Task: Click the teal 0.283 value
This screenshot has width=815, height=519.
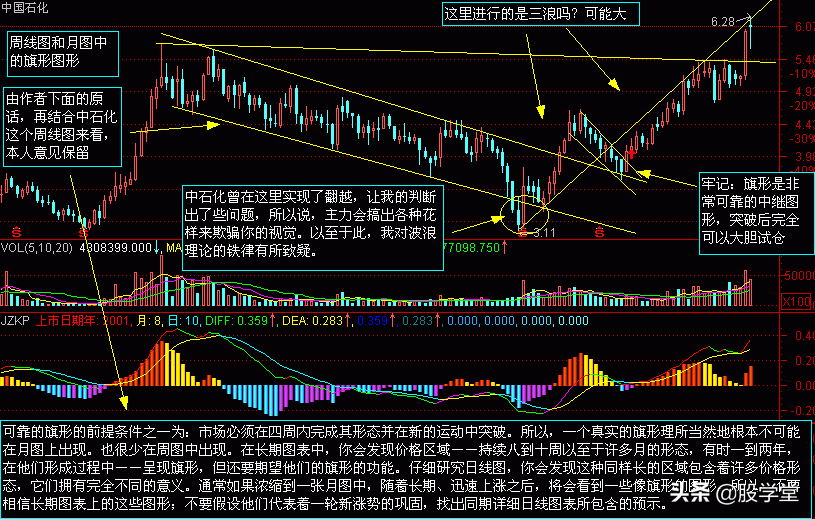Action: coord(418,321)
